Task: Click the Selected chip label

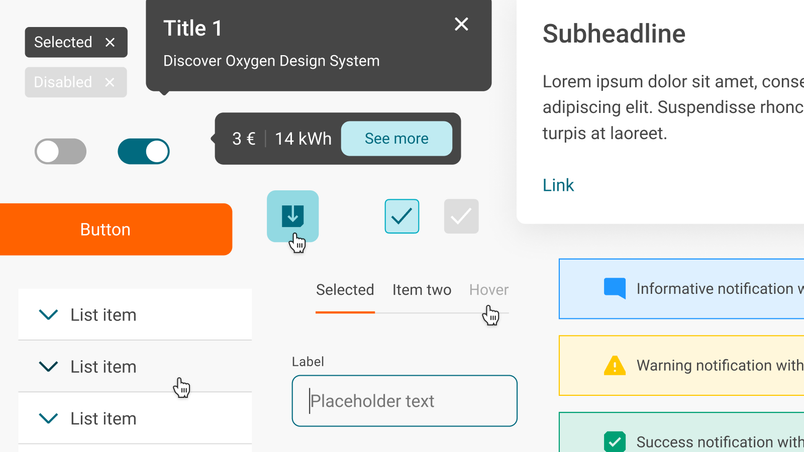Action: point(63,42)
